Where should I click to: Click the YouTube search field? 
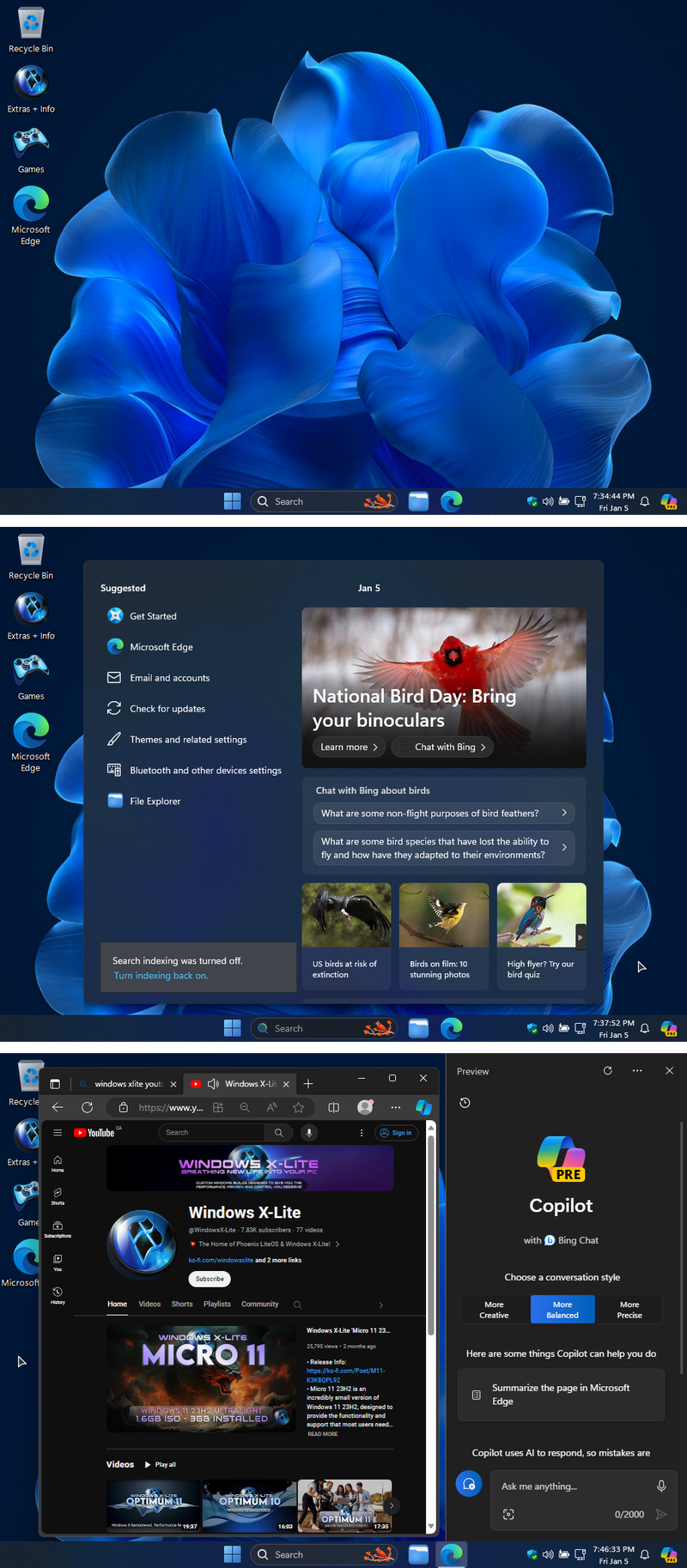(212, 1133)
